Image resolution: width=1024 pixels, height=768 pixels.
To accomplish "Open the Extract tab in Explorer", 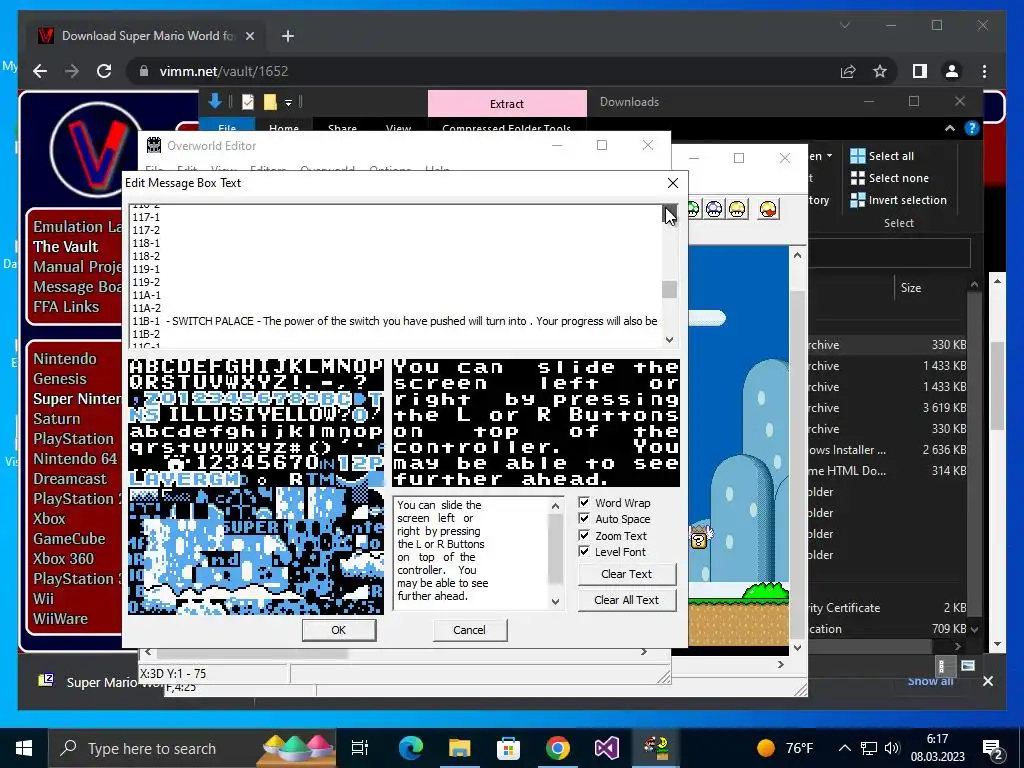I will tap(507, 104).
